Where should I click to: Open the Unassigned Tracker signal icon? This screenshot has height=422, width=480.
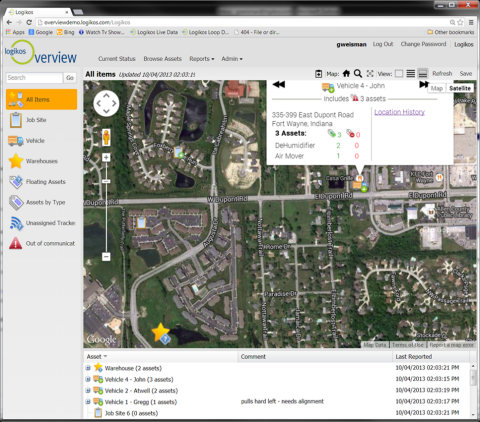[x=16, y=223]
